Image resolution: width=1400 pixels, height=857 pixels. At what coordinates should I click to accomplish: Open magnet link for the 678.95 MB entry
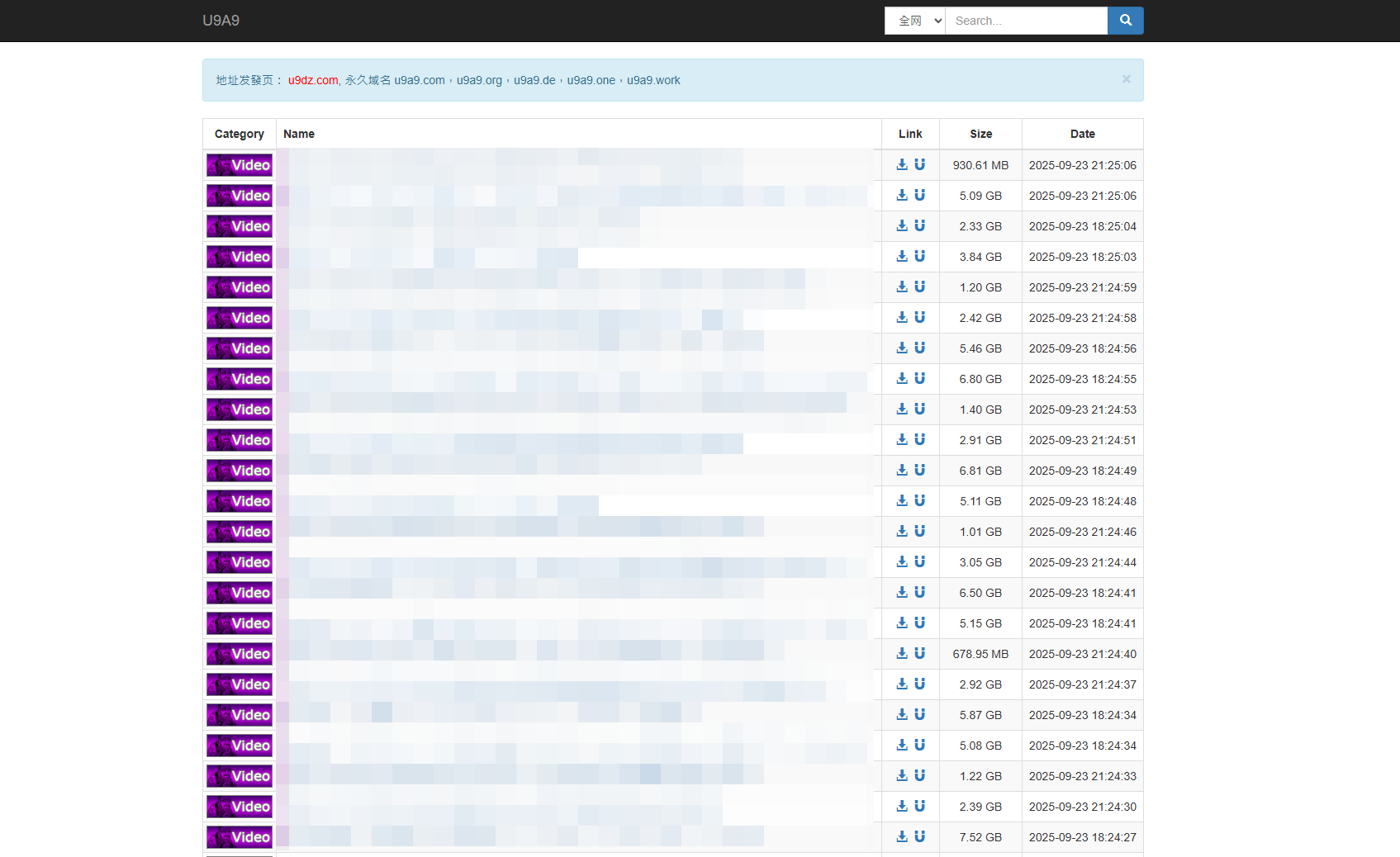919,653
